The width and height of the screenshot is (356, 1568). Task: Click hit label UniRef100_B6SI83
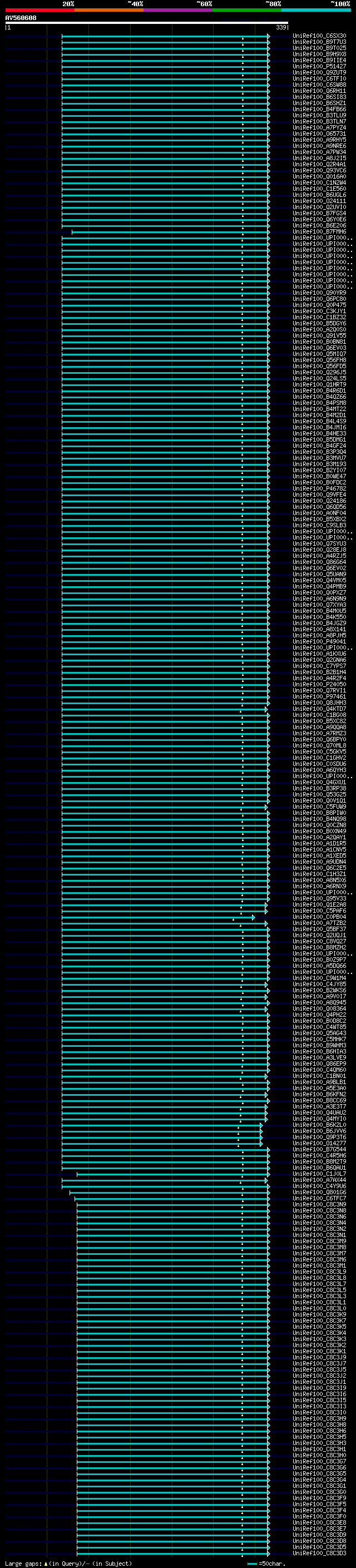click(319, 97)
